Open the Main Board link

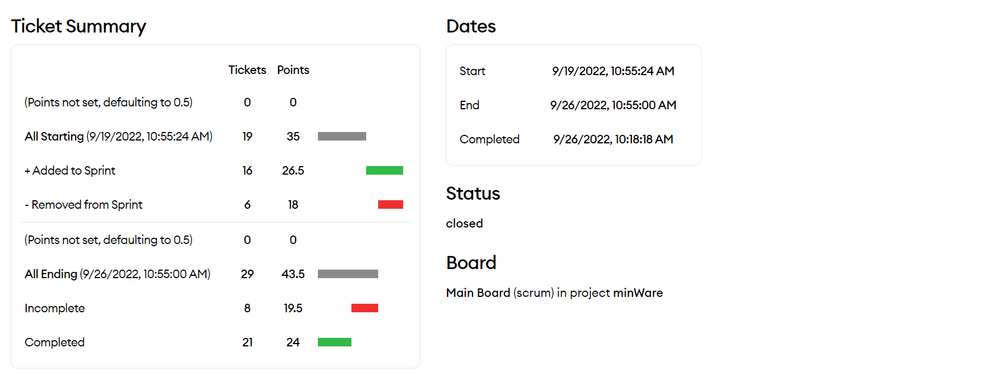(x=478, y=293)
